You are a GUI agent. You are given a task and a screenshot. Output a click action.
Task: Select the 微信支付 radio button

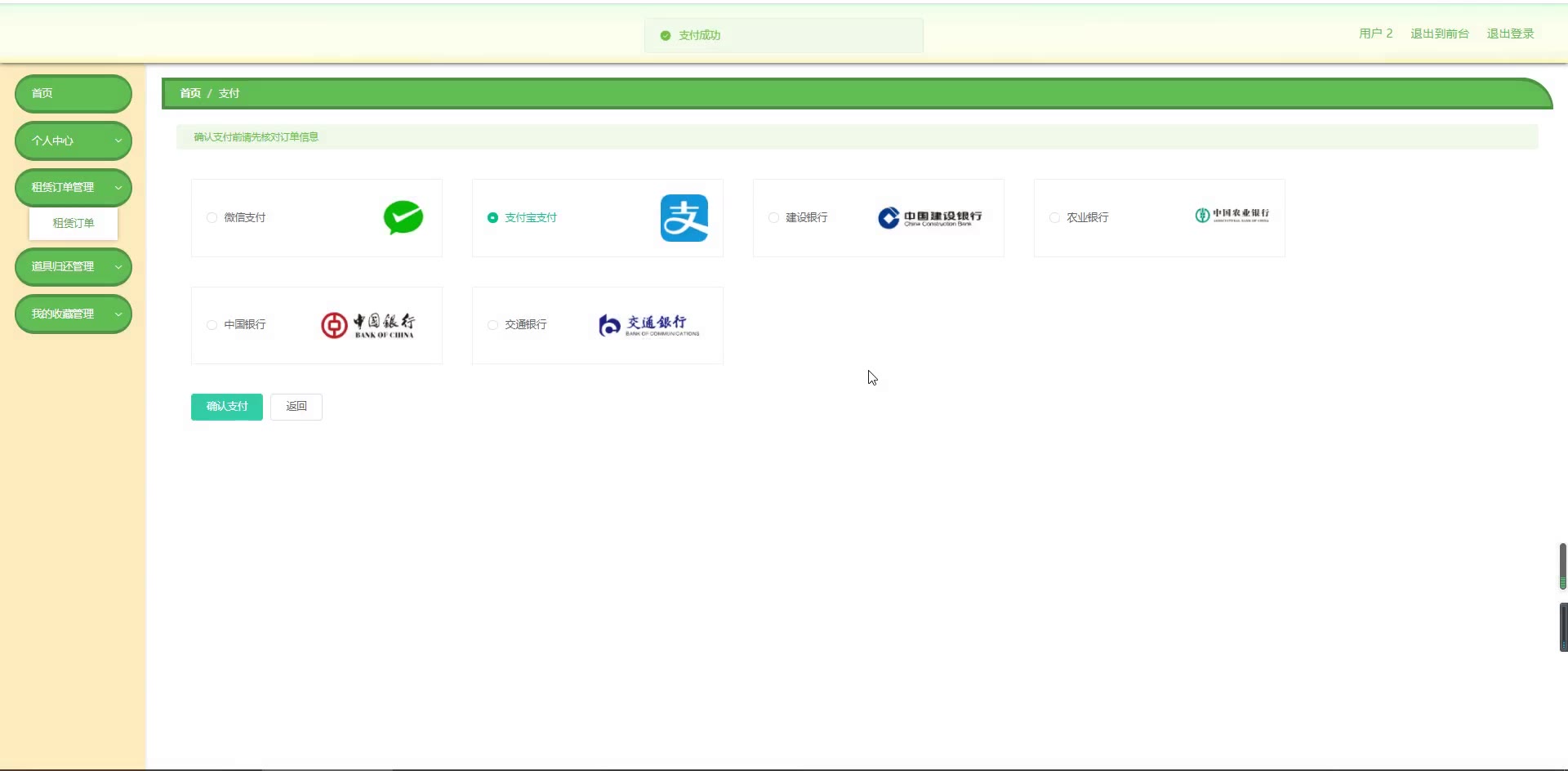212,217
